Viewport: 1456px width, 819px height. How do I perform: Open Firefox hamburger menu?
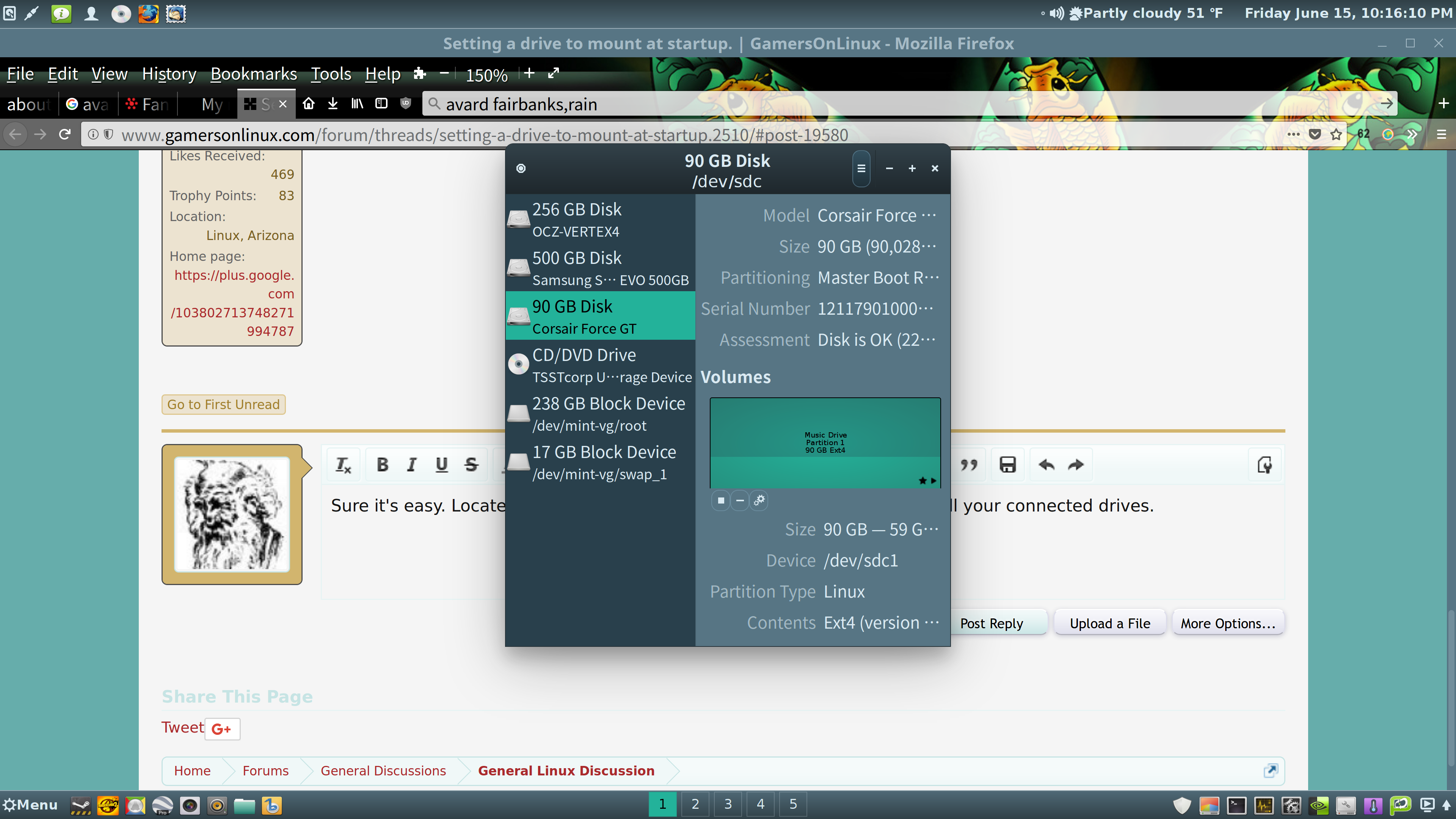click(1441, 135)
